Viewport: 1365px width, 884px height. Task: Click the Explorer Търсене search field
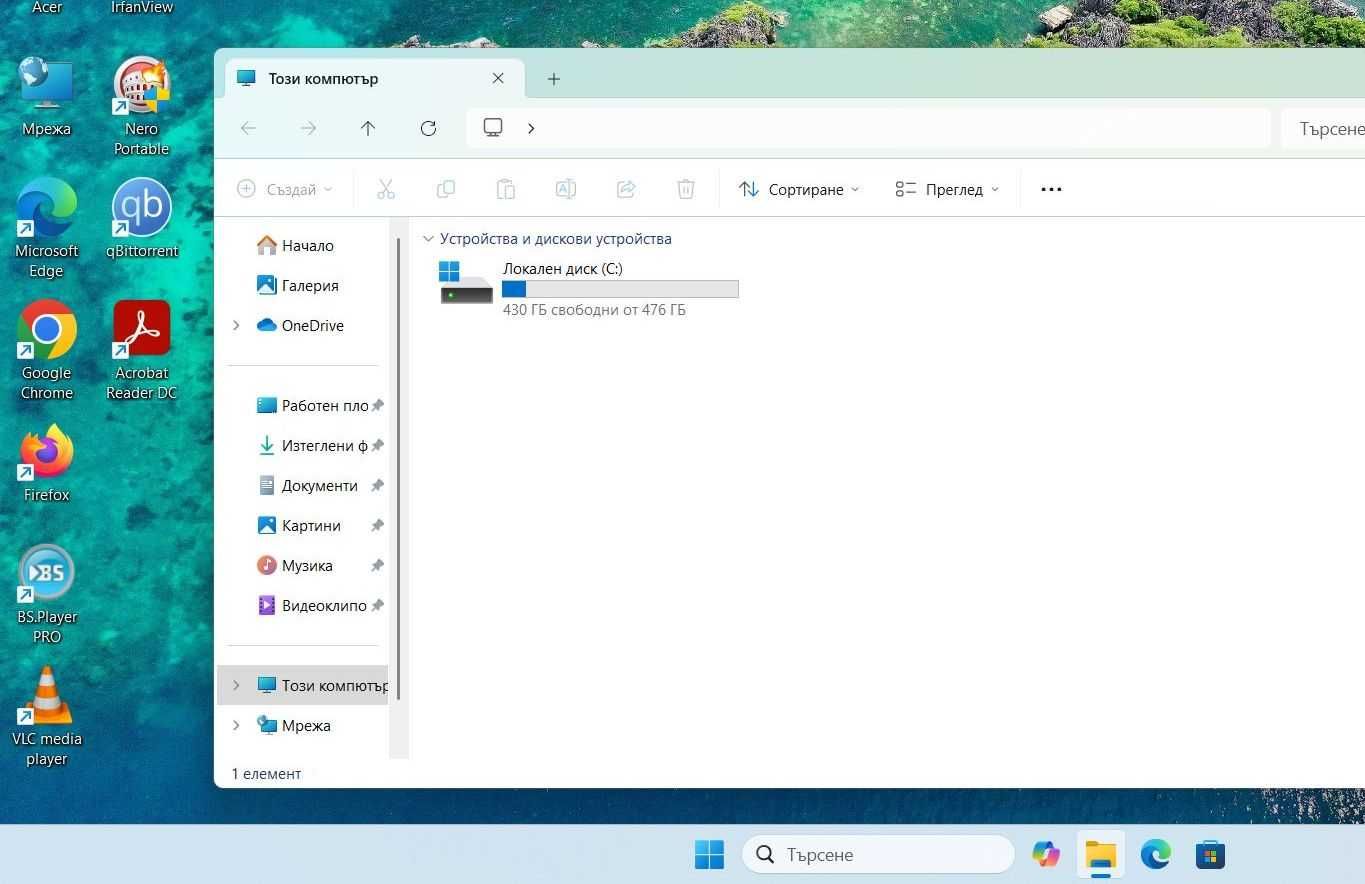[x=1323, y=128]
